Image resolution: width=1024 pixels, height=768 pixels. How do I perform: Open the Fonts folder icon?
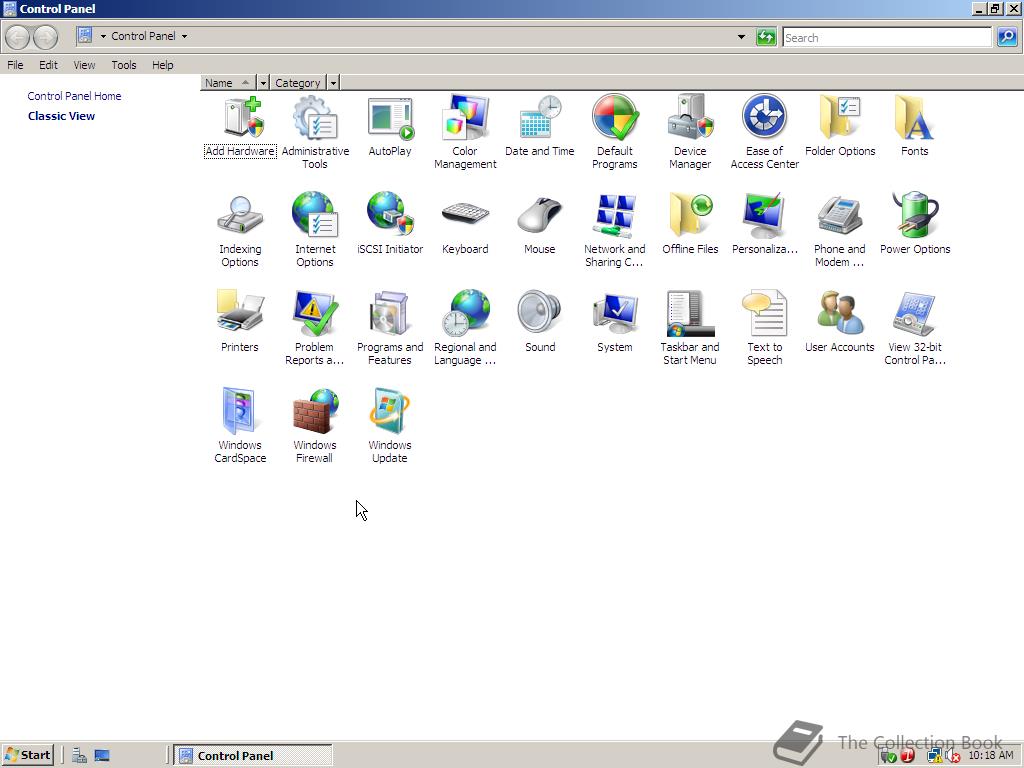pyautogui.click(x=914, y=127)
